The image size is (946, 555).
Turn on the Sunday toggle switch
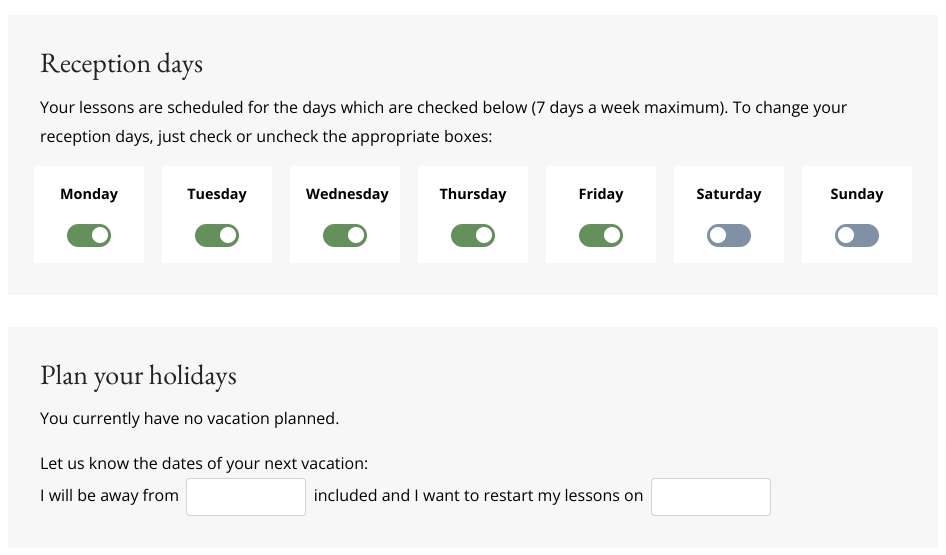(x=857, y=236)
